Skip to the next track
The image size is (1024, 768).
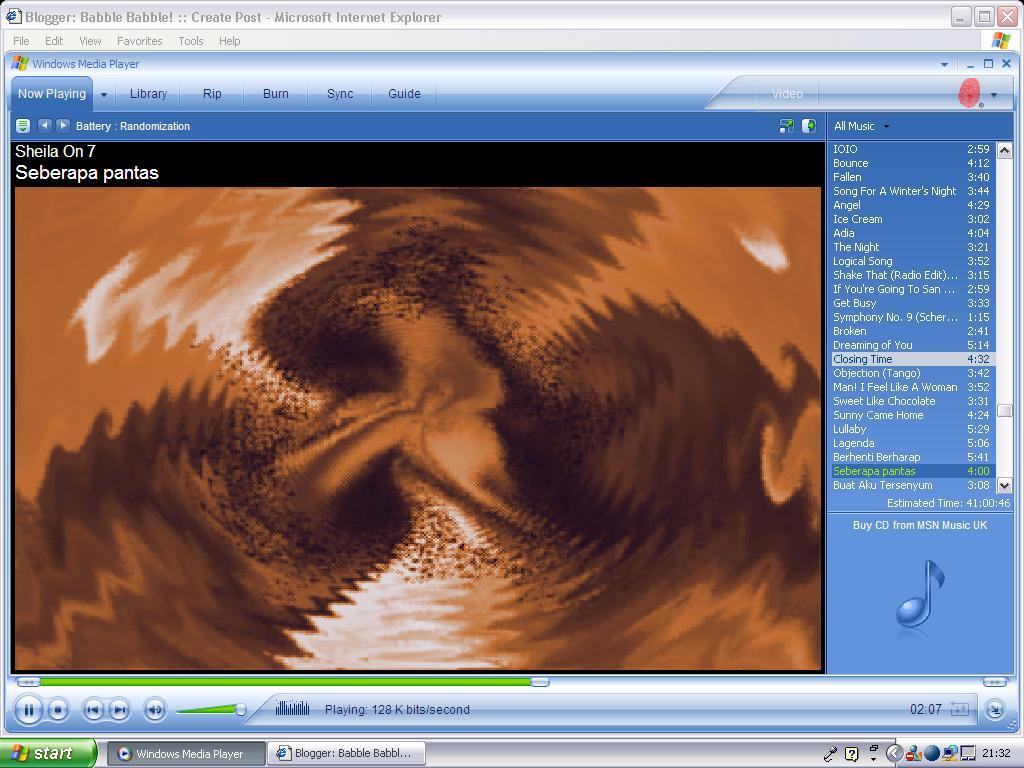click(118, 710)
